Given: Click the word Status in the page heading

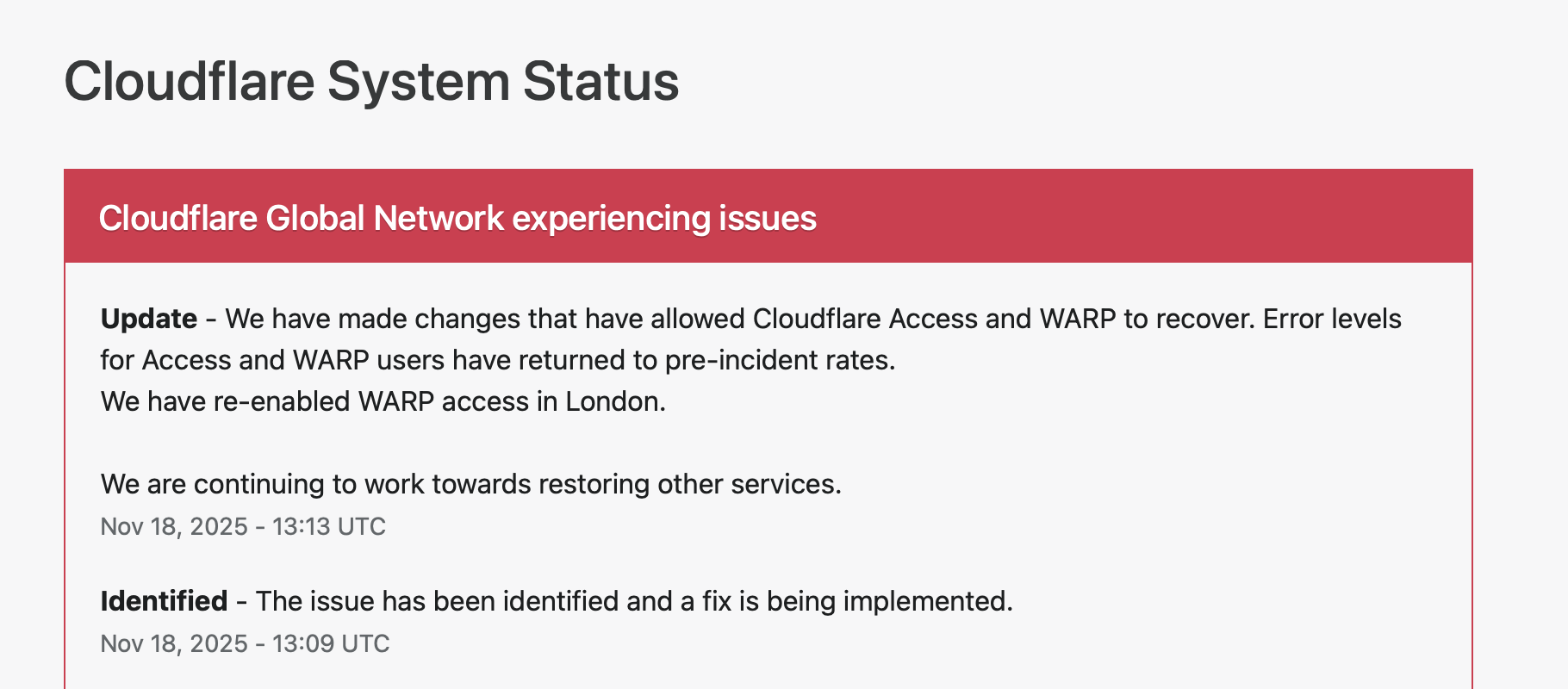Looking at the screenshot, I should click(x=600, y=82).
